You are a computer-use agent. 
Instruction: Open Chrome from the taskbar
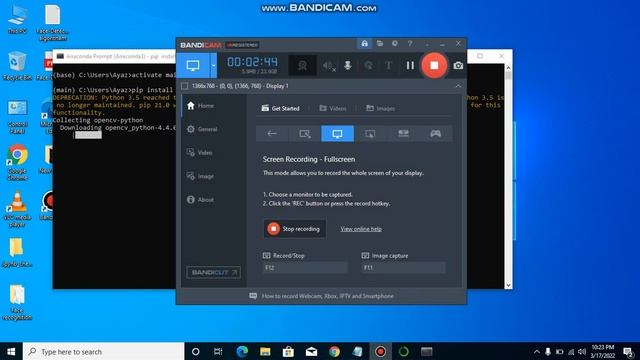click(334, 351)
